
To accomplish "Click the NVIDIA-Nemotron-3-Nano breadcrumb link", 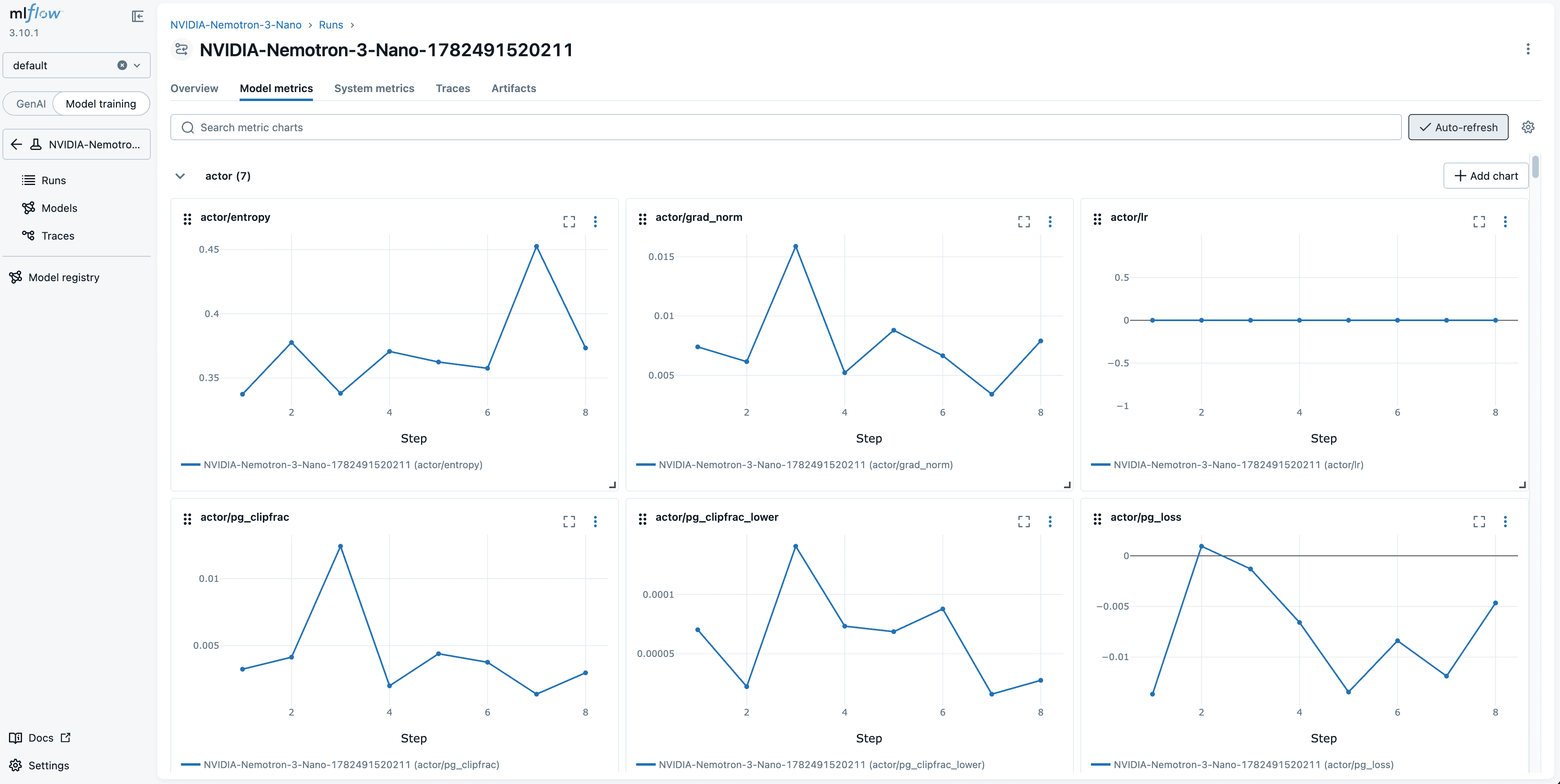I will [236, 25].
